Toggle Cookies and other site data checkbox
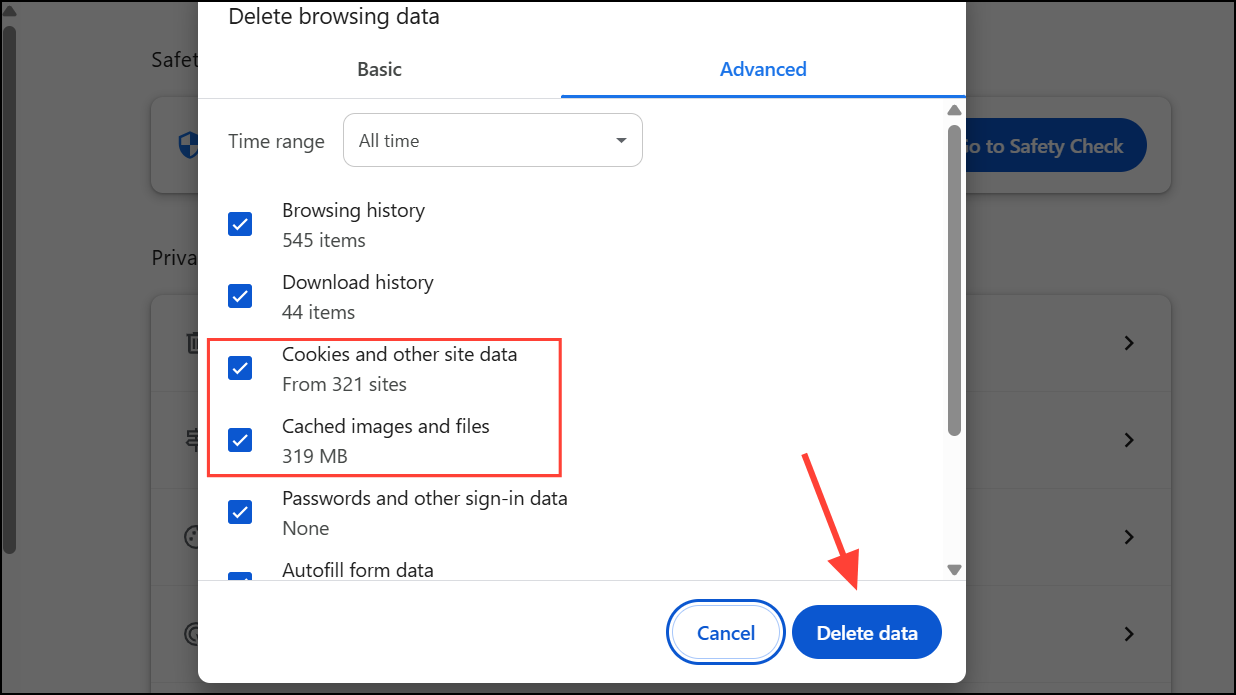This screenshot has width=1236, height=695. pos(240,368)
